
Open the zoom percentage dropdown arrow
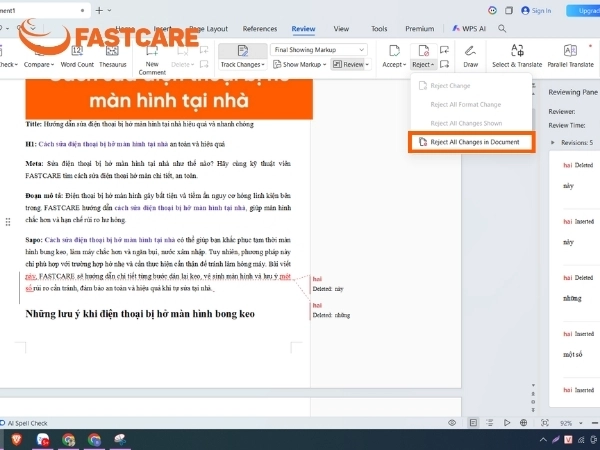click(x=581, y=423)
